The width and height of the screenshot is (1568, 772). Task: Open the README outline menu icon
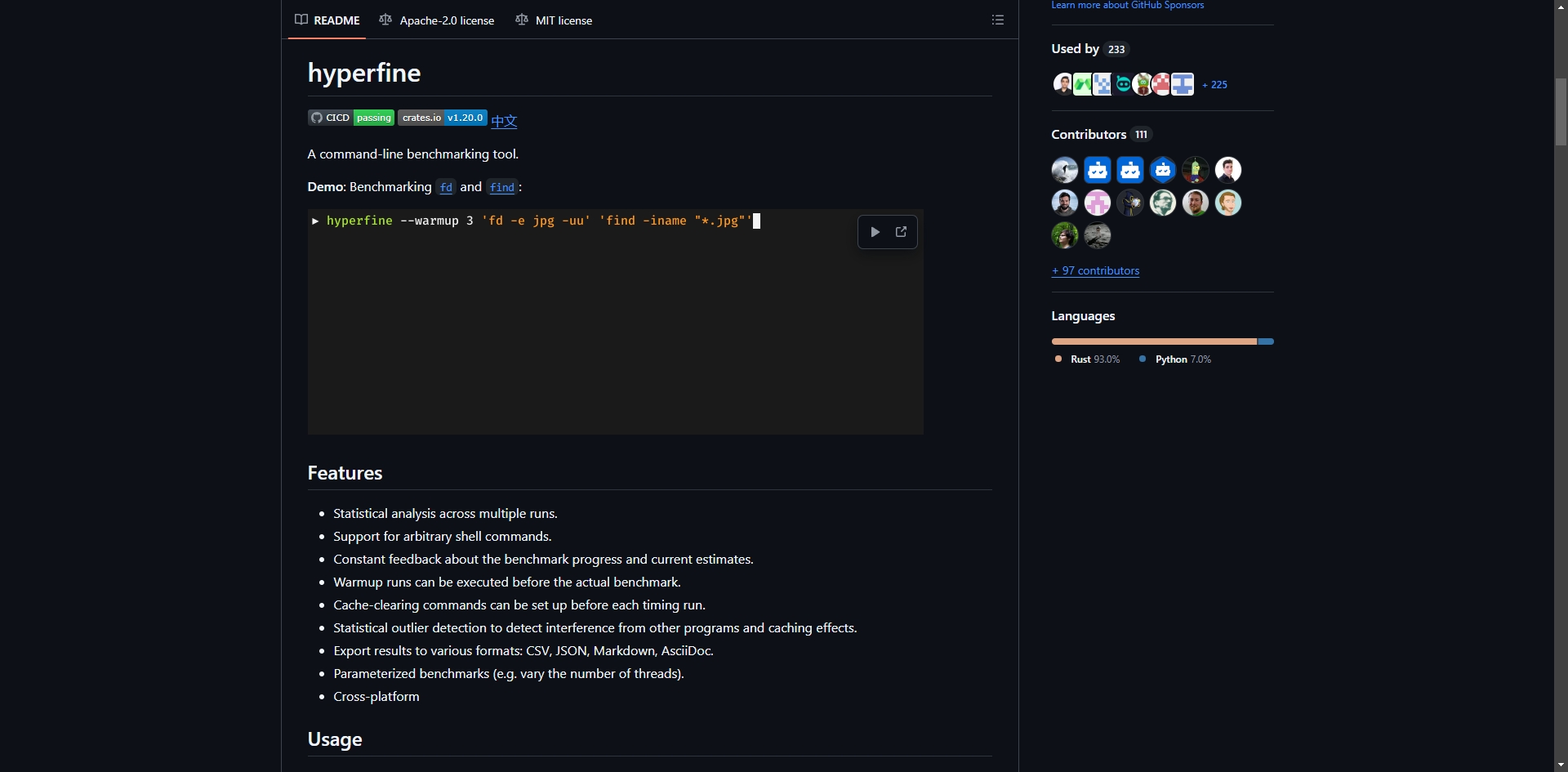(x=997, y=20)
